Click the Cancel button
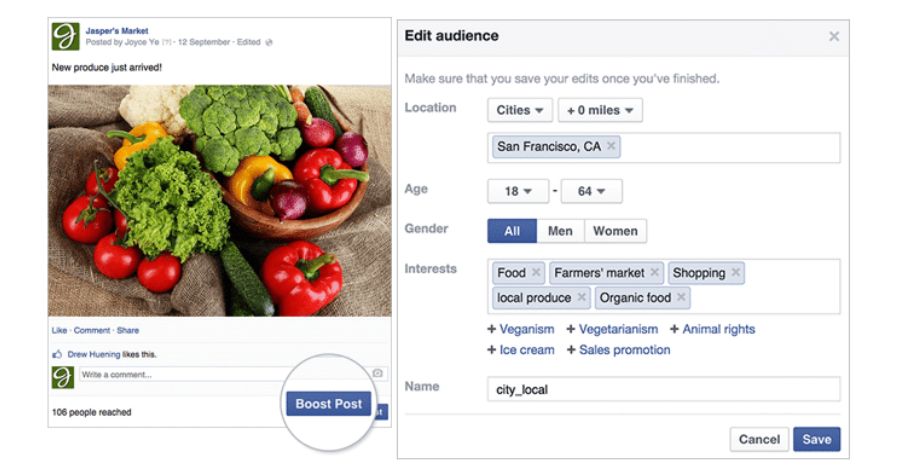Screen dimensions: 900x469 759,439
